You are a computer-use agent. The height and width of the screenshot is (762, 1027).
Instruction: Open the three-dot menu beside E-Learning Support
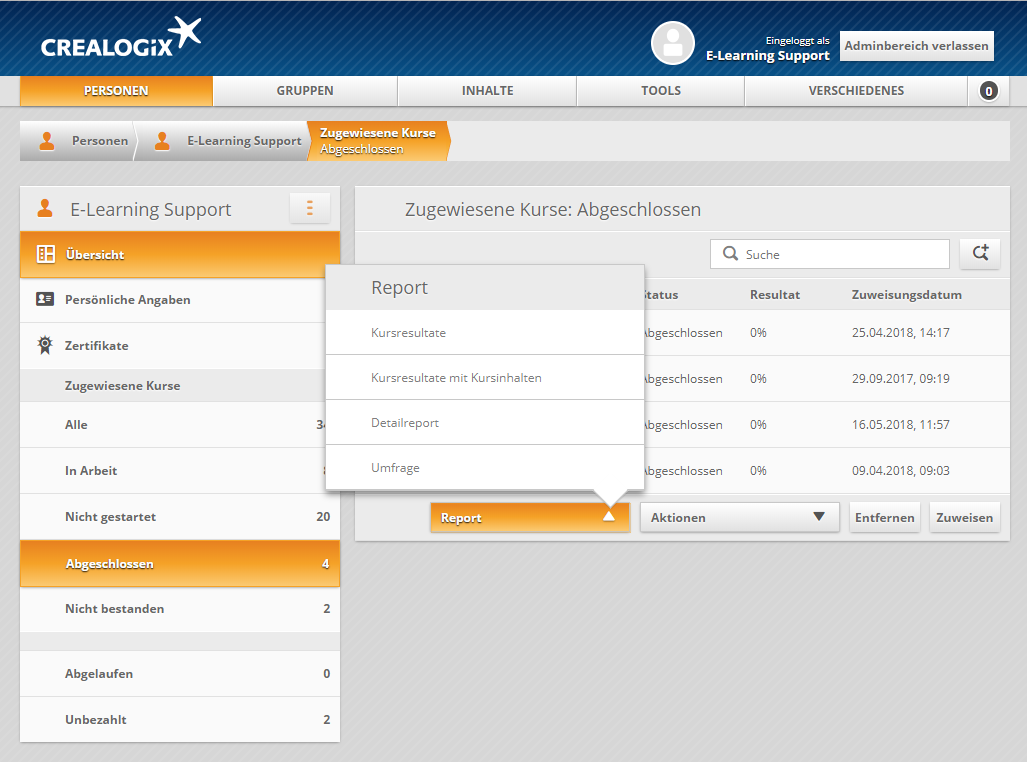coord(310,208)
